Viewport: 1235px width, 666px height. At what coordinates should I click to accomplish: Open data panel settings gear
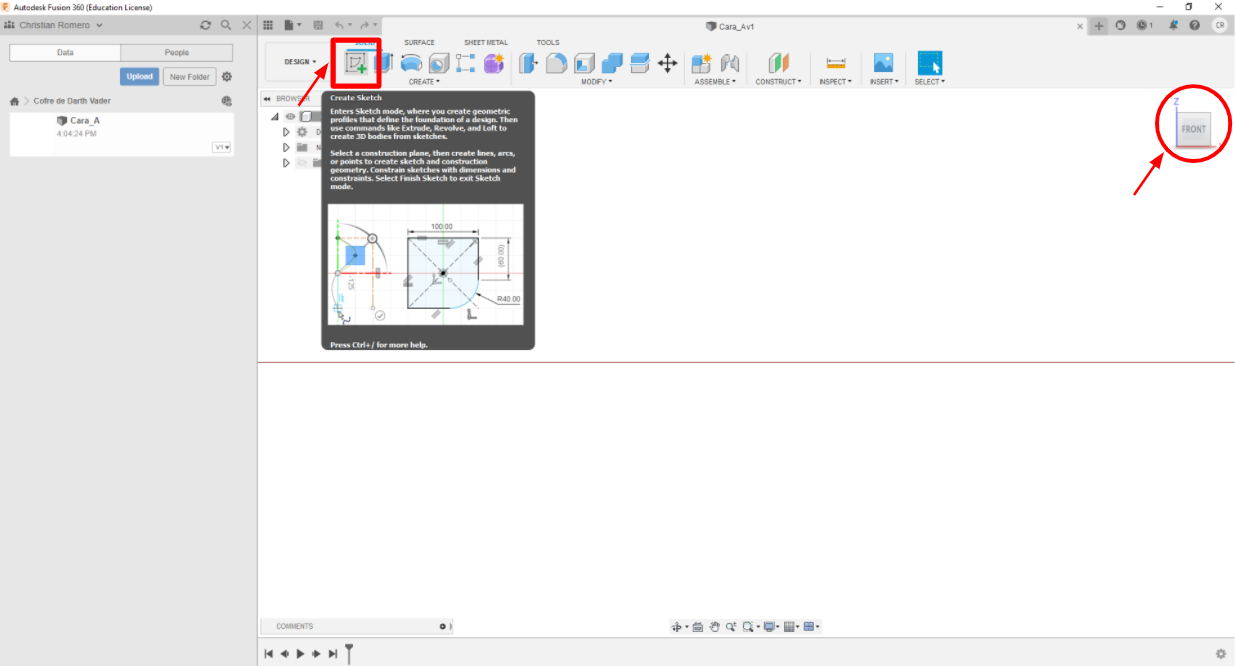click(x=227, y=77)
